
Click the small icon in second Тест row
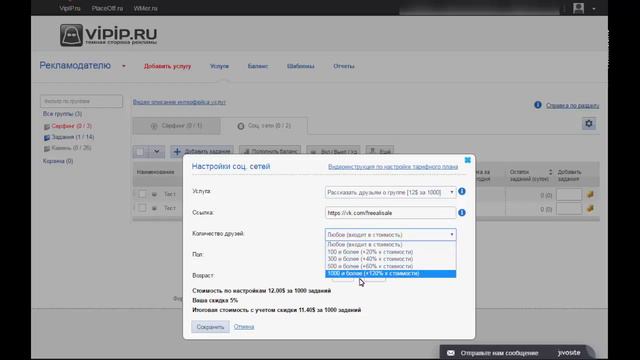154,209
